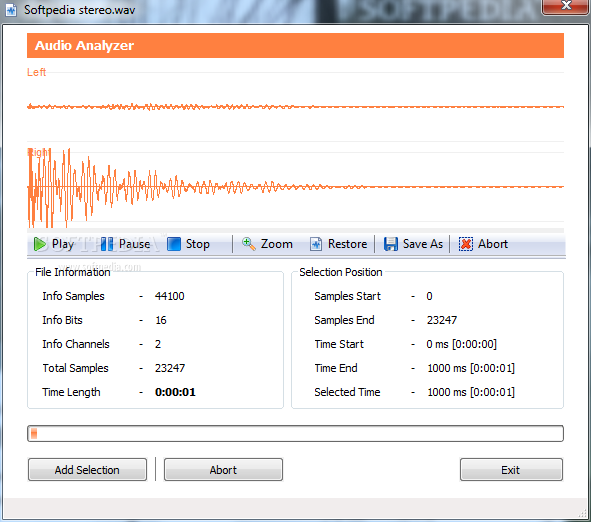The width and height of the screenshot is (591, 522).
Task: Select the Time End 1000 ms value
Action: pos(471,368)
